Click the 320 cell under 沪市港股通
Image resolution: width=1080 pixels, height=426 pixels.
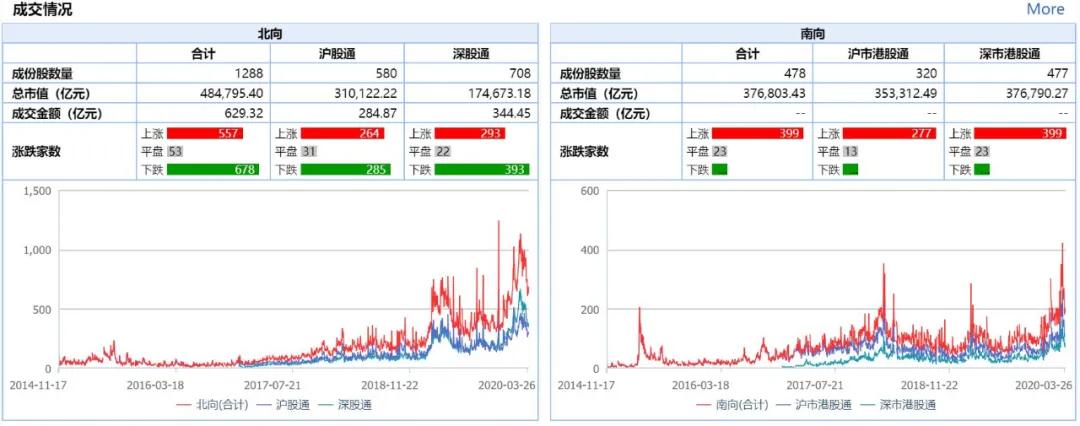(x=878, y=74)
